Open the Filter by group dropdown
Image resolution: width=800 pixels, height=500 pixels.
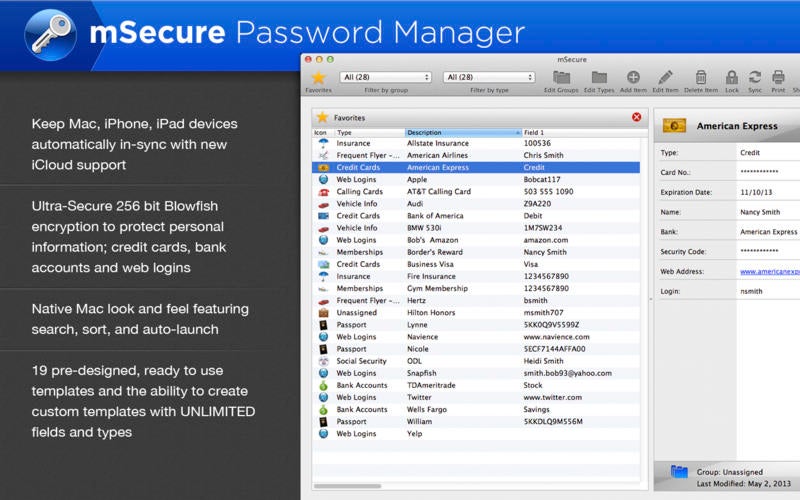(385, 77)
